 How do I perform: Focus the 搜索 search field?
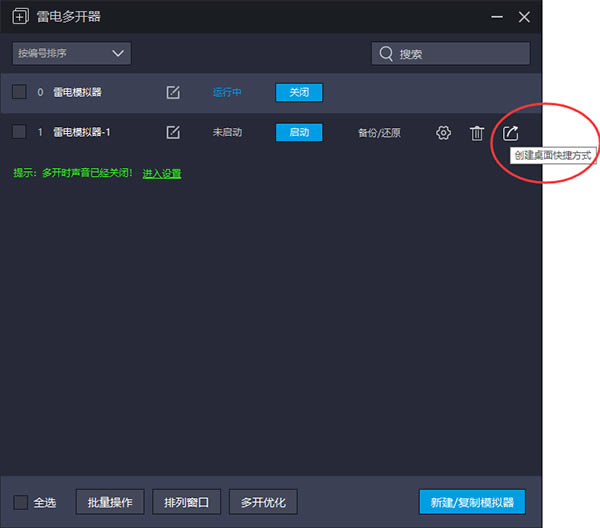pyautogui.click(x=451, y=54)
